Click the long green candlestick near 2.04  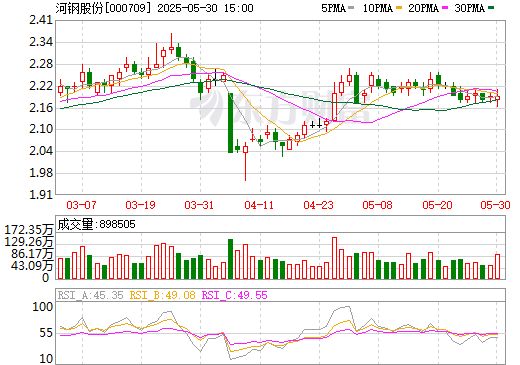point(230,123)
